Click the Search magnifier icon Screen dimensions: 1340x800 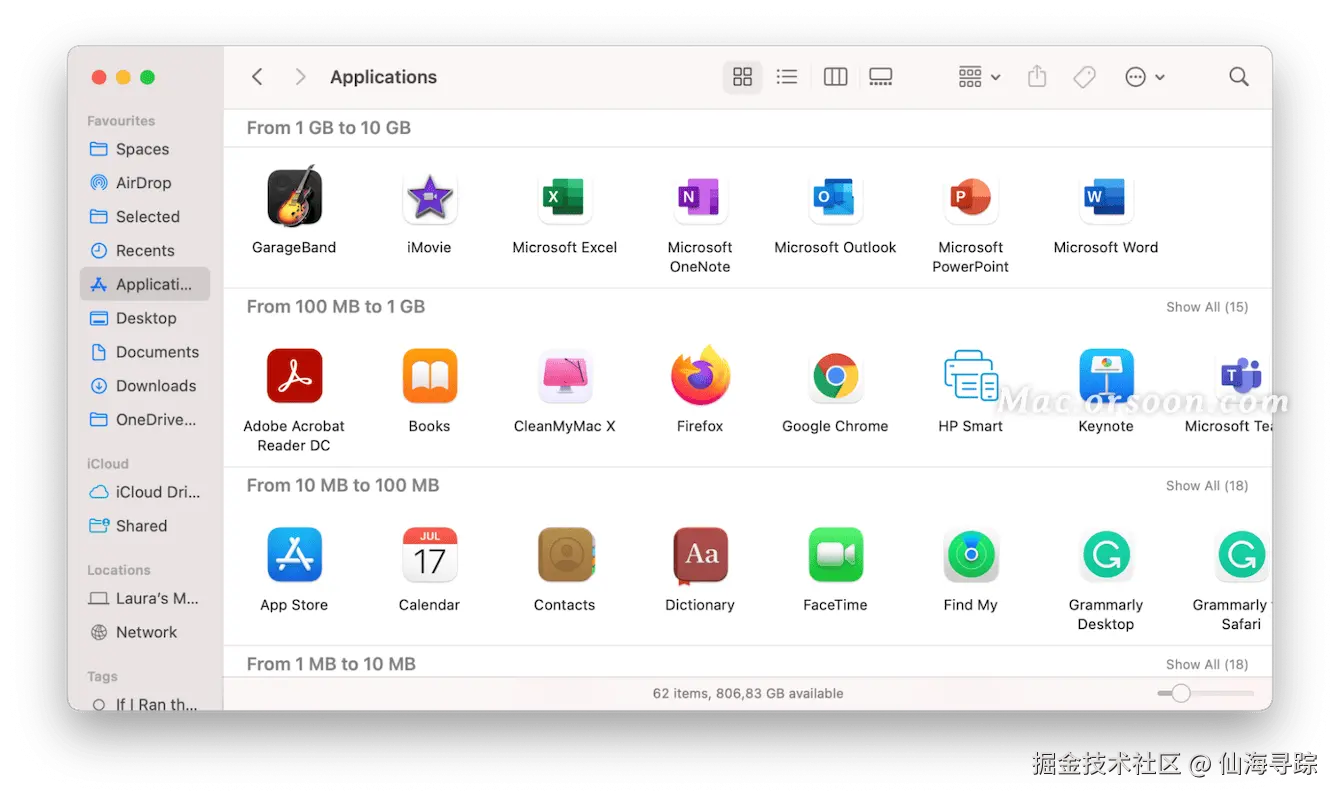tap(1239, 77)
